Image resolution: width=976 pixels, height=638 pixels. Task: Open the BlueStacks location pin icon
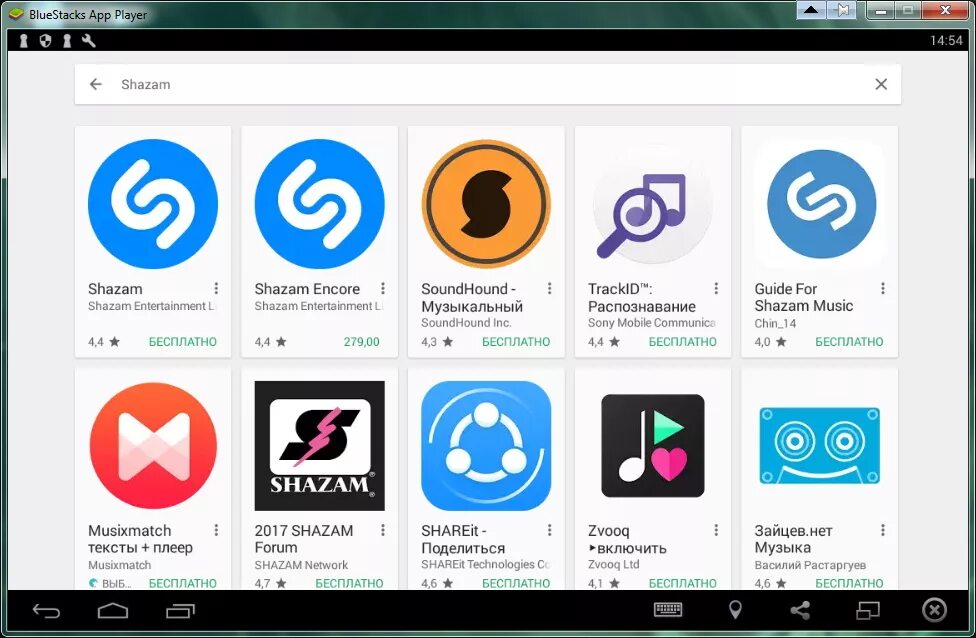(735, 610)
